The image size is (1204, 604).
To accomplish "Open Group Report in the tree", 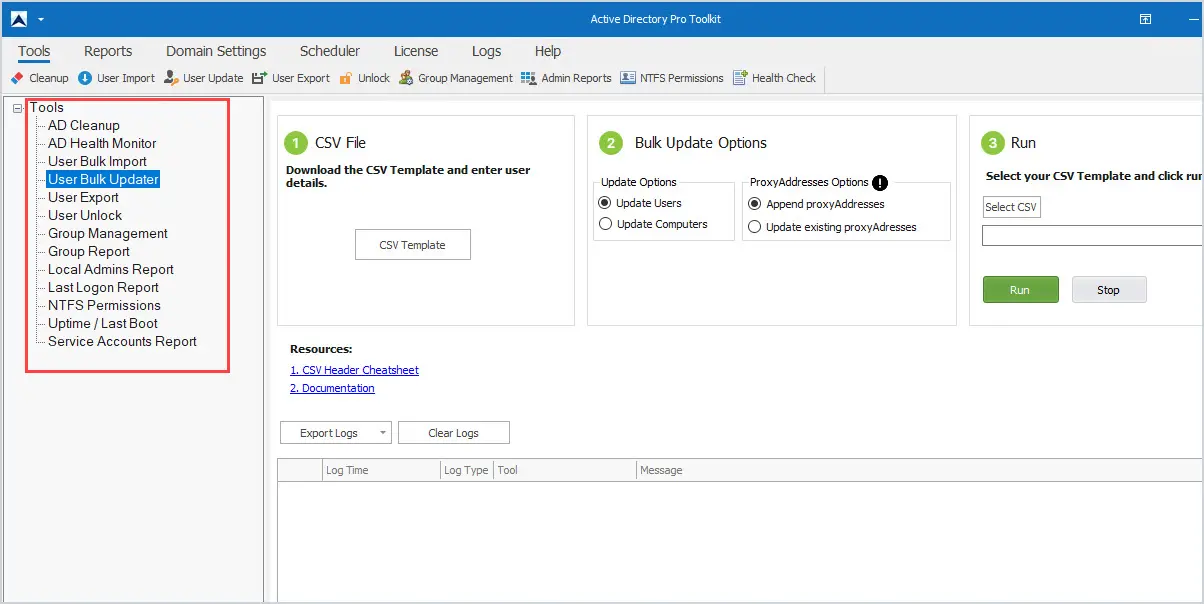I will pos(89,251).
